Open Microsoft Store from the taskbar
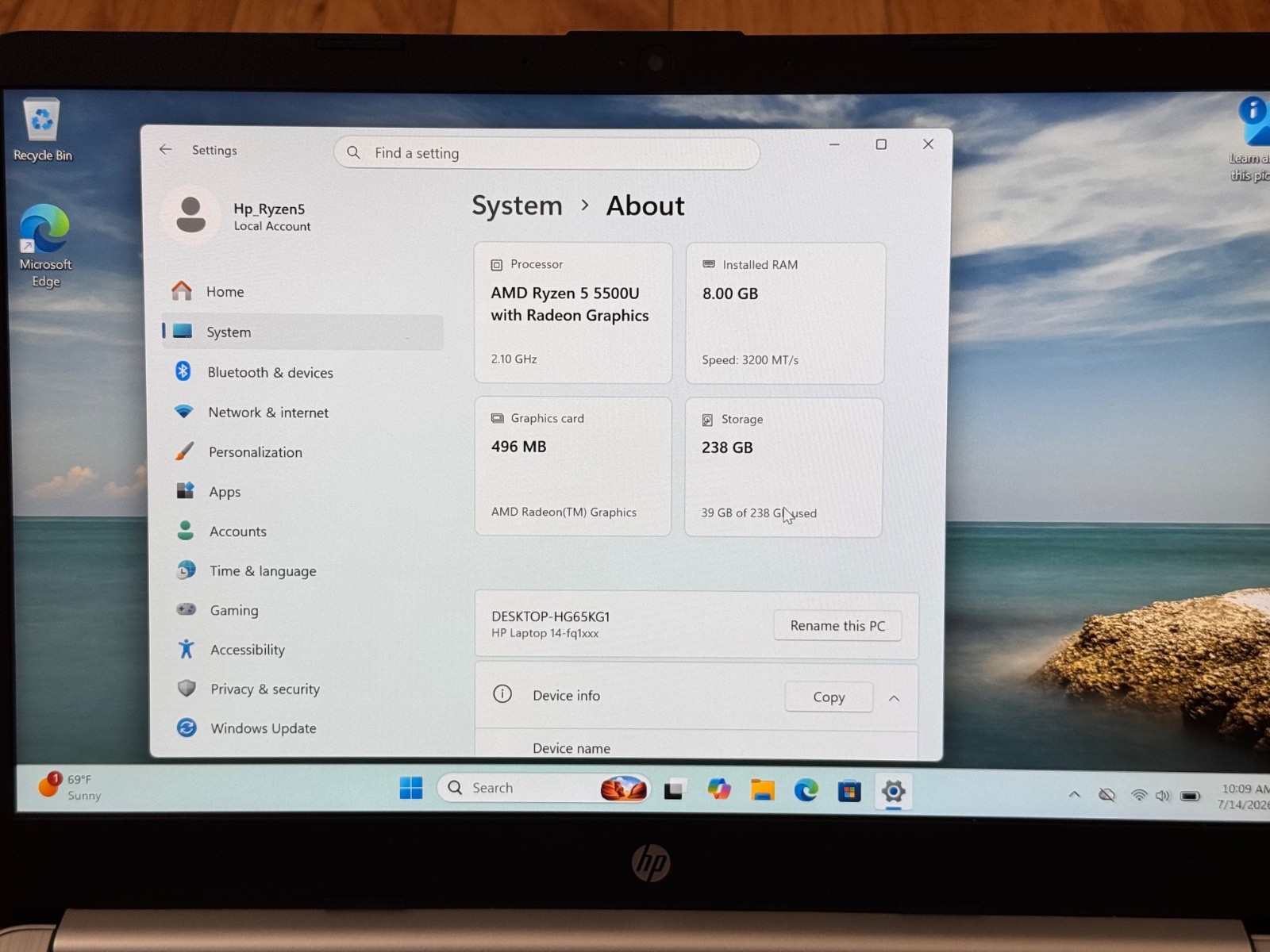This screenshot has width=1270, height=952. pos(849,791)
